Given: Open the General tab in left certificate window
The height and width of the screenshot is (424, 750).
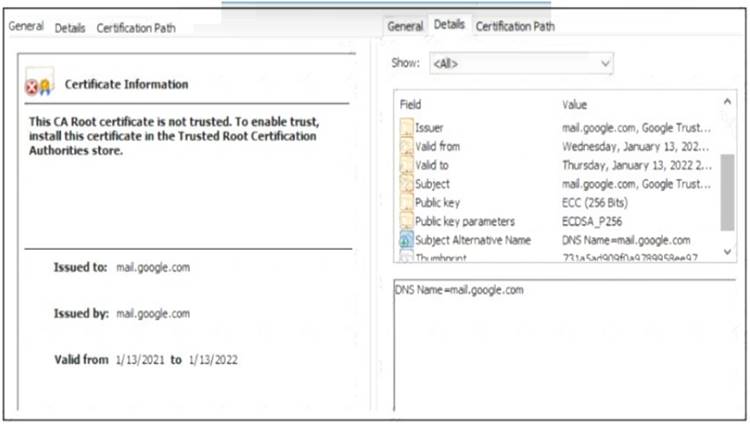Looking at the screenshot, I should tap(26, 26).
